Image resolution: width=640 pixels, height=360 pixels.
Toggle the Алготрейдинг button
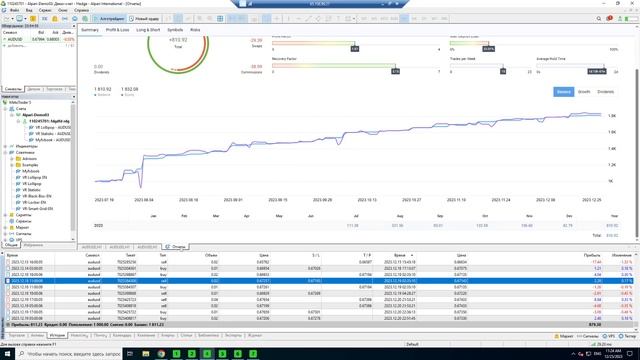tap(109, 19)
